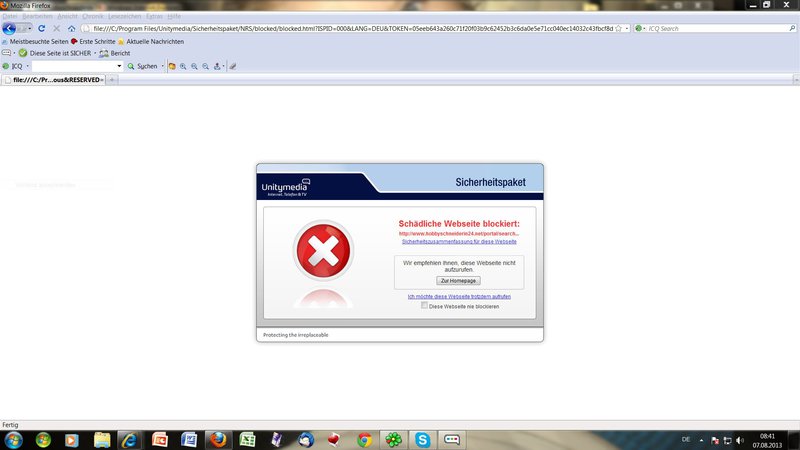Click the Bericht toolbar button
The height and width of the screenshot is (450, 800).
(x=115, y=53)
